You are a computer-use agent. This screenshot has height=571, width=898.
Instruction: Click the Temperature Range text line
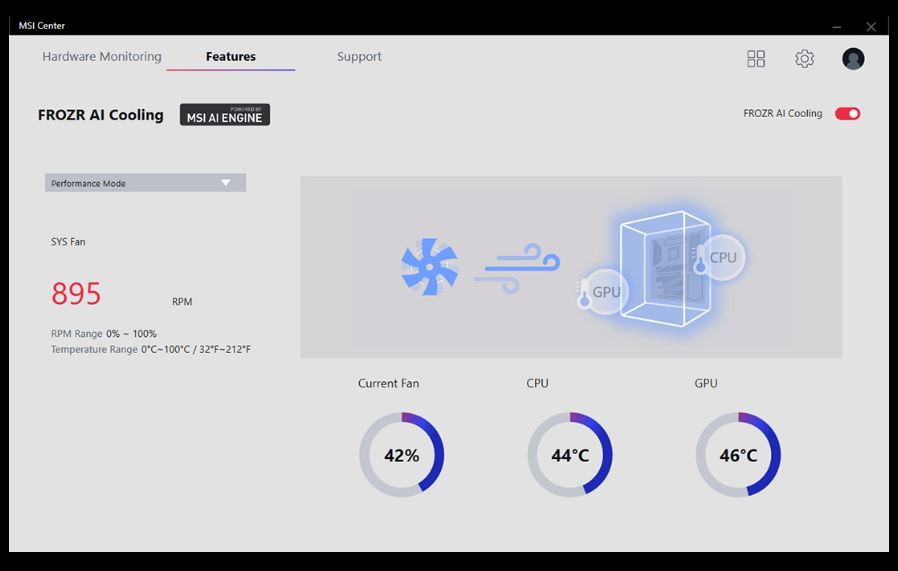[151, 349]
